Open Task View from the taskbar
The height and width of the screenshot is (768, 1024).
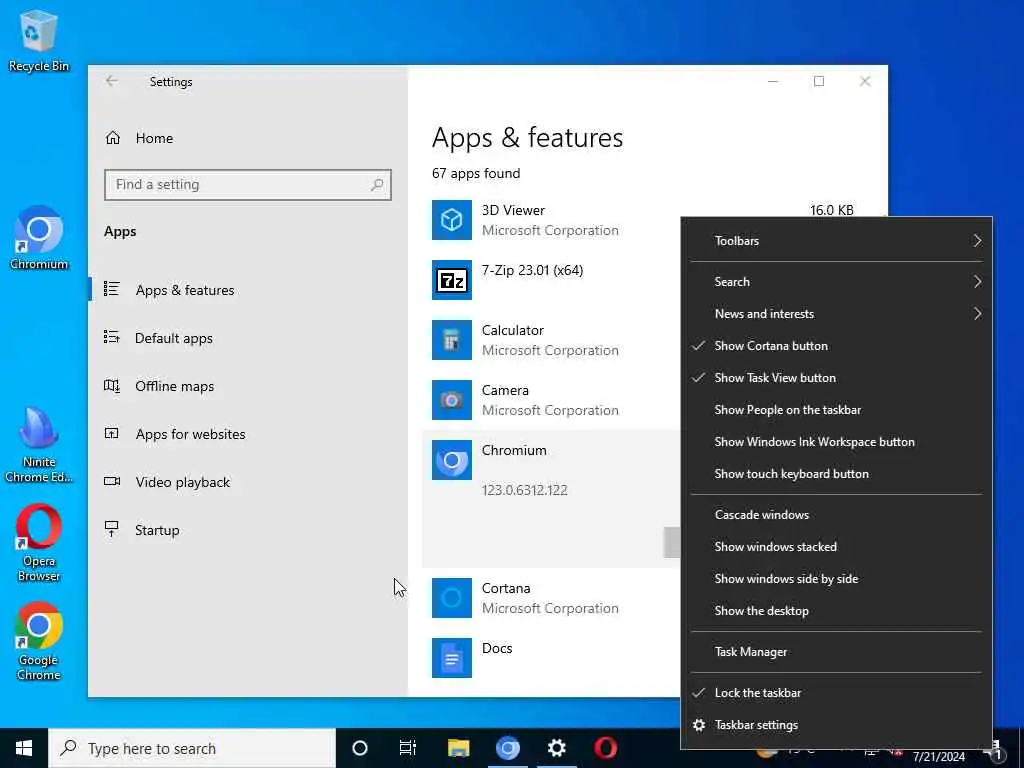pos(408,748)
